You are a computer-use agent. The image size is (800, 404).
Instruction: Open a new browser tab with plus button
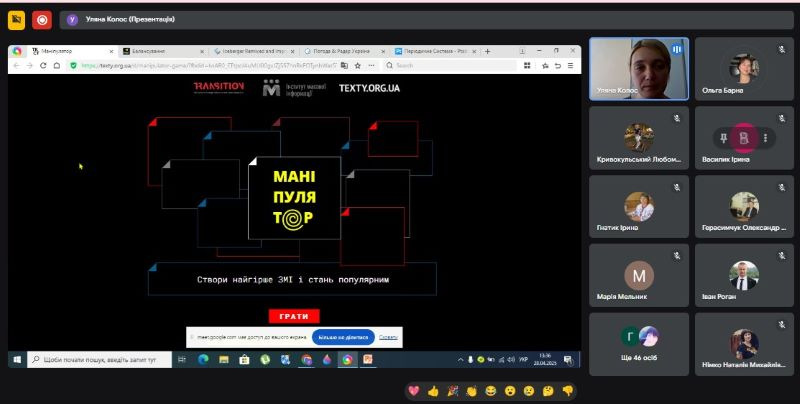tap(487, 52)
